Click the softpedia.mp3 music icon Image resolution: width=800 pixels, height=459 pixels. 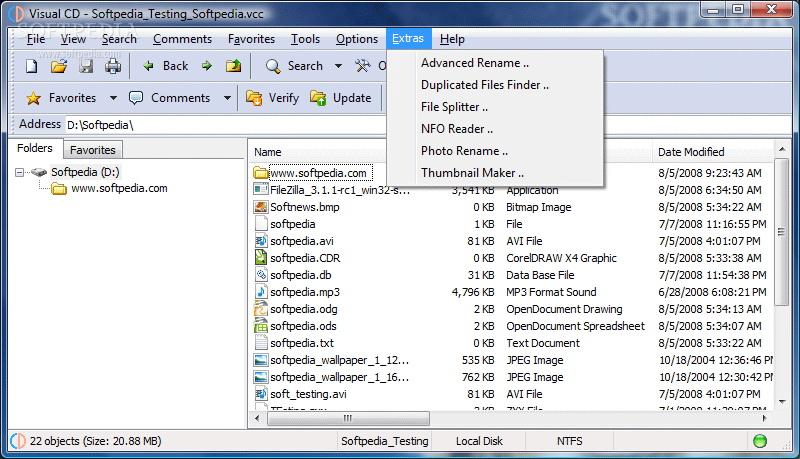[261, 292]
